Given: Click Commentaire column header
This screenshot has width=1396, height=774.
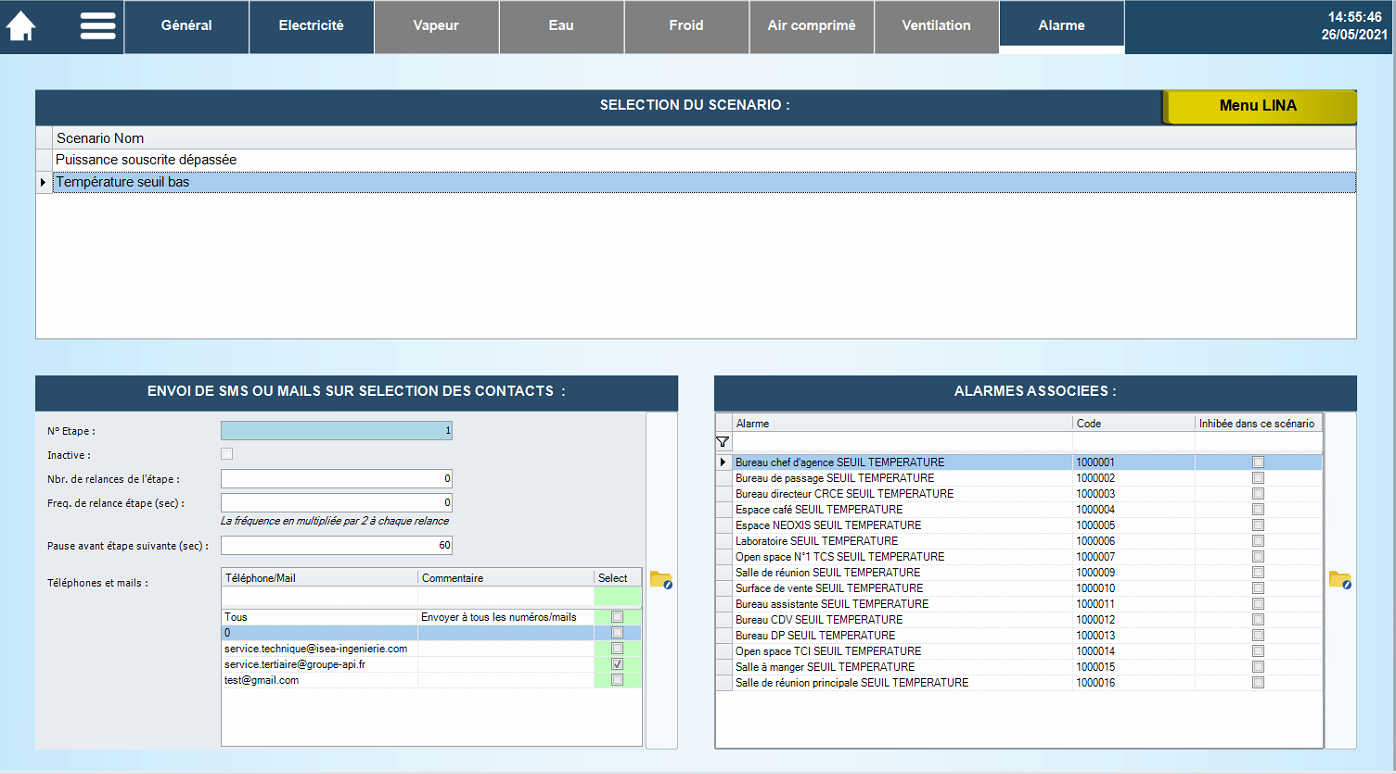Looking at the screenshot, I should (506, 578).
